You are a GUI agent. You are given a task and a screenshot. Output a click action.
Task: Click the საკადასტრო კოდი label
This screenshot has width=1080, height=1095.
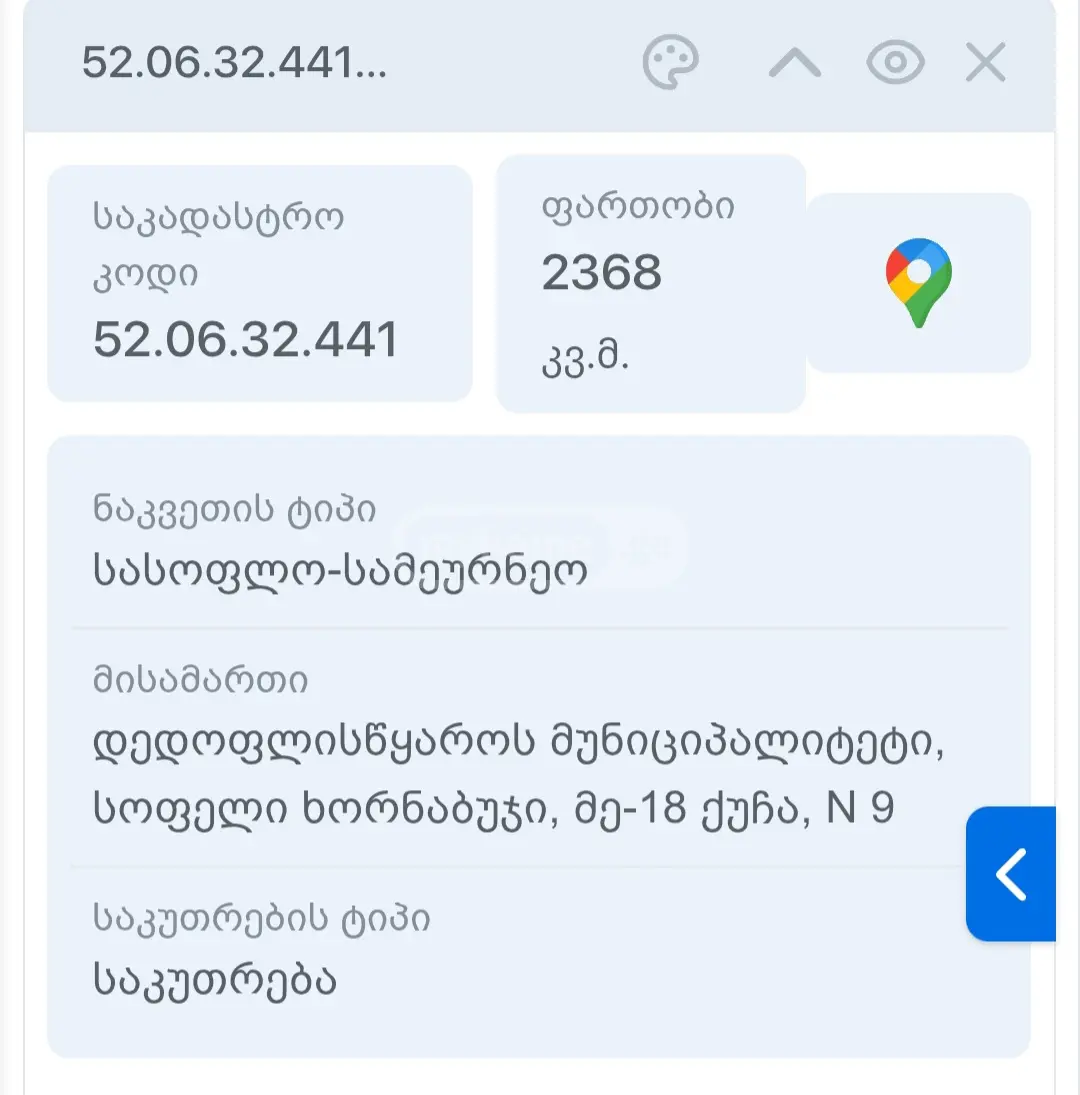tap(218, 246)
